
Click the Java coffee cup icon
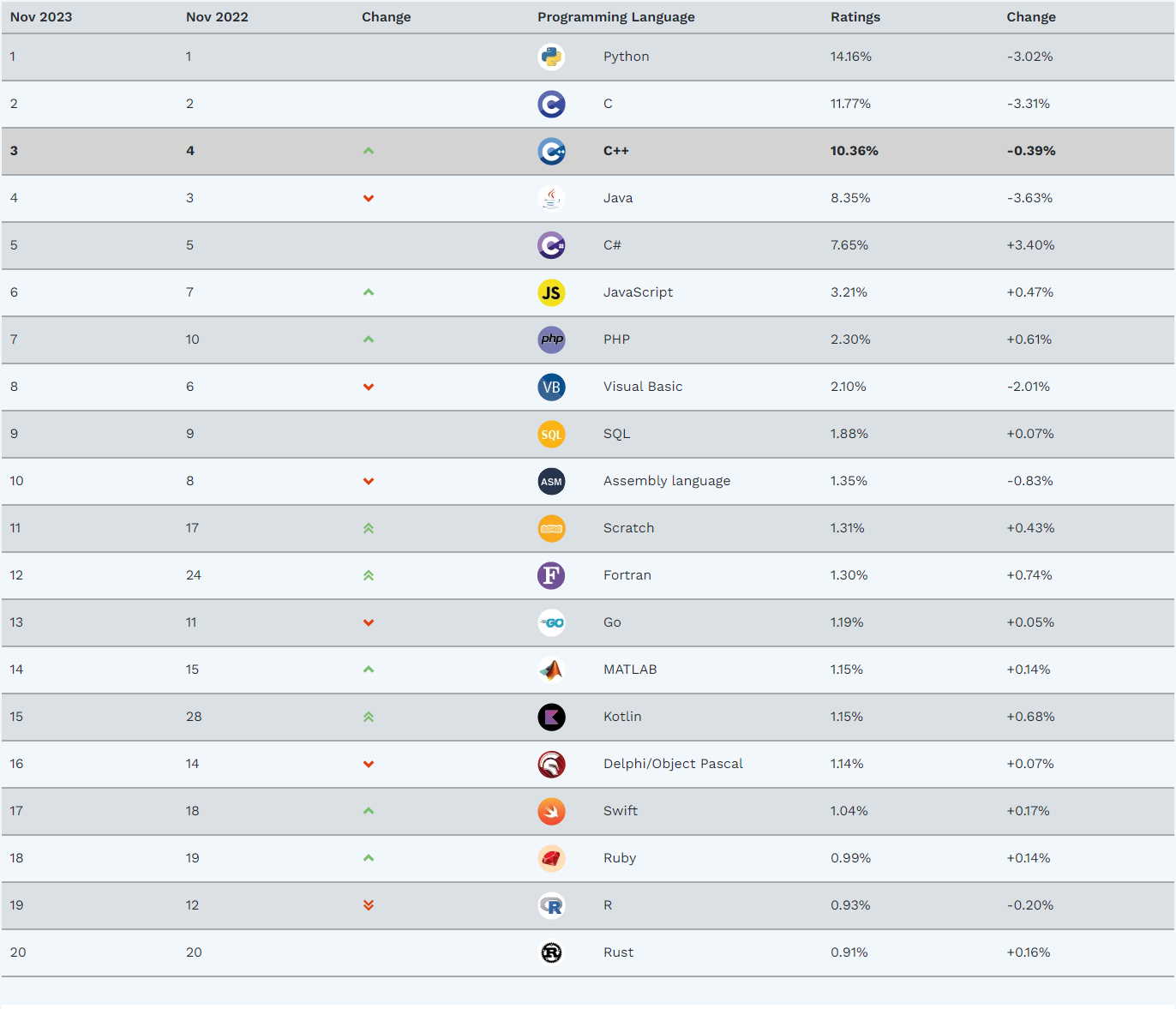pos(551,198)
